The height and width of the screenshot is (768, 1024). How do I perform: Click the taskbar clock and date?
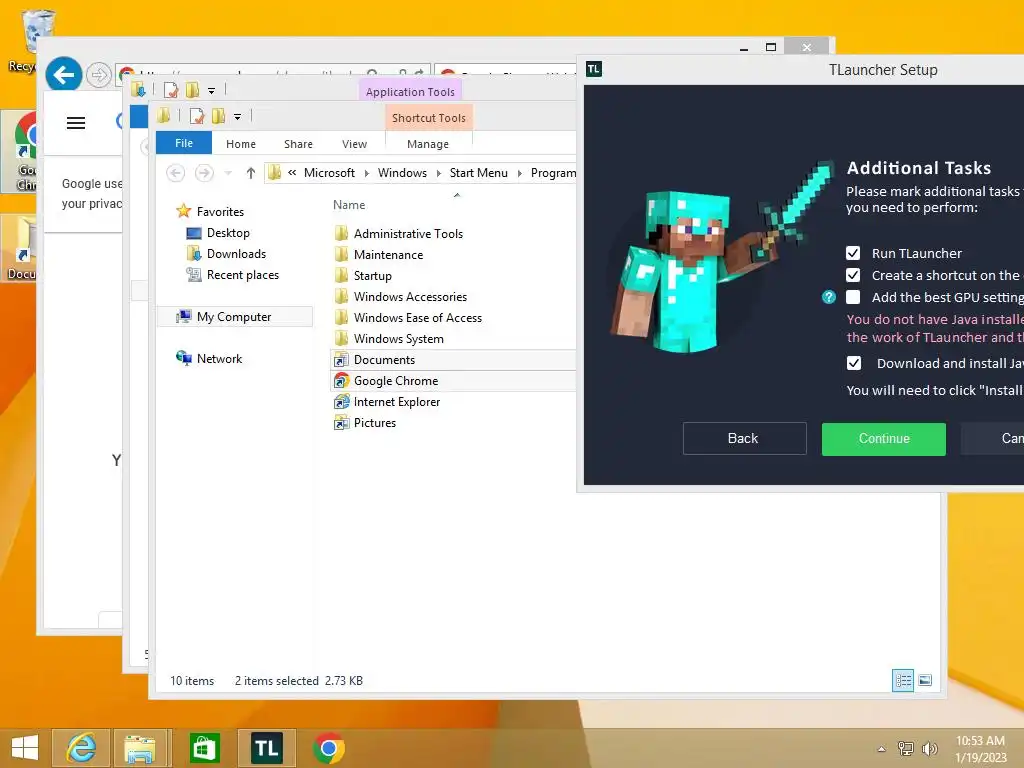981,749
